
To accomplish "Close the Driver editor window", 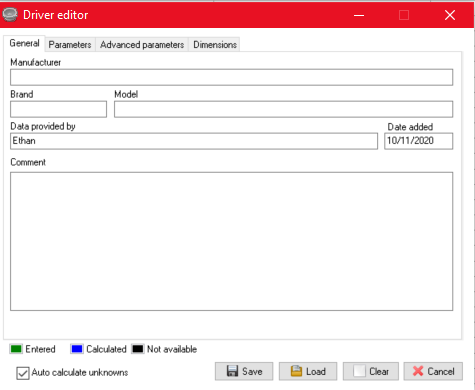I will pos(450,15).
